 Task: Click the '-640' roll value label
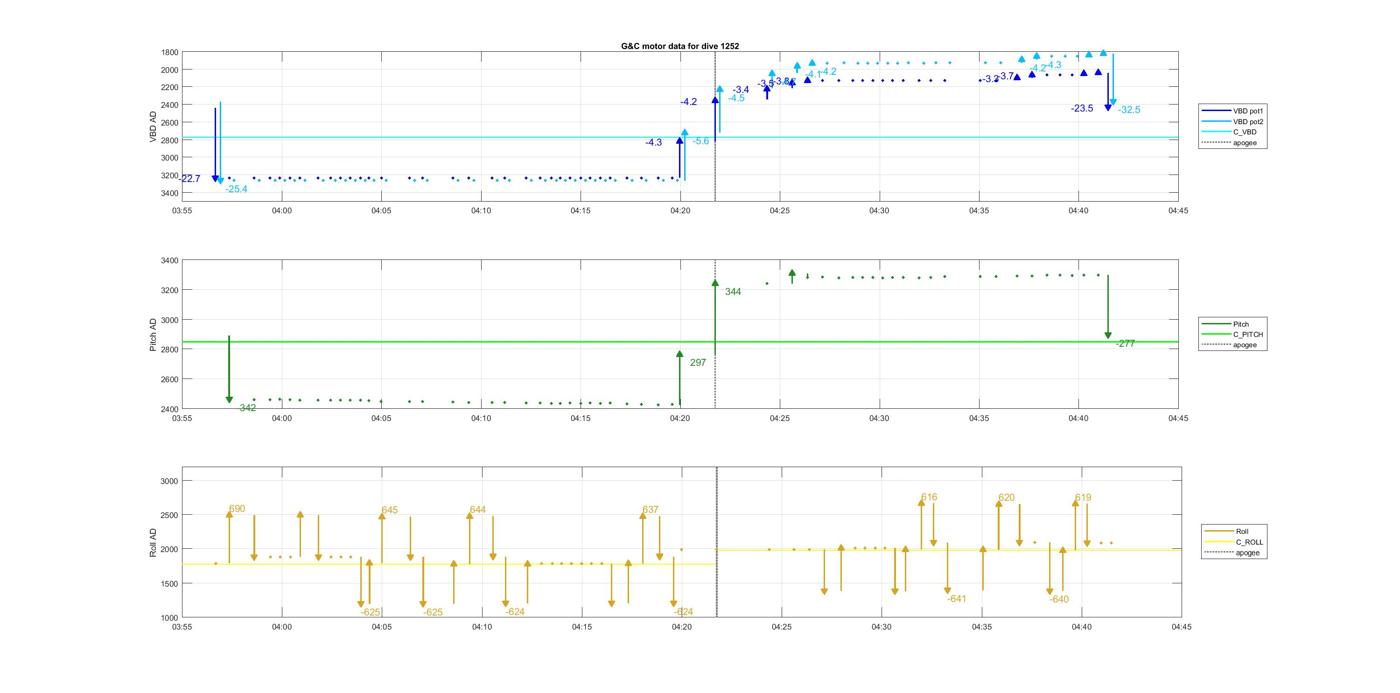click(x=1059, y=600)
